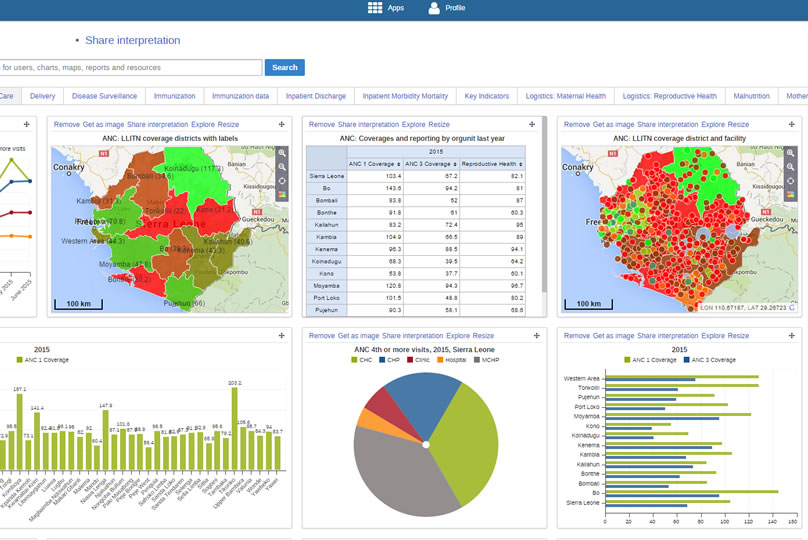Switch to the Immunization dashboard tab
The width and height of the screenshot is (808, 540).
(x=175, y=96)
